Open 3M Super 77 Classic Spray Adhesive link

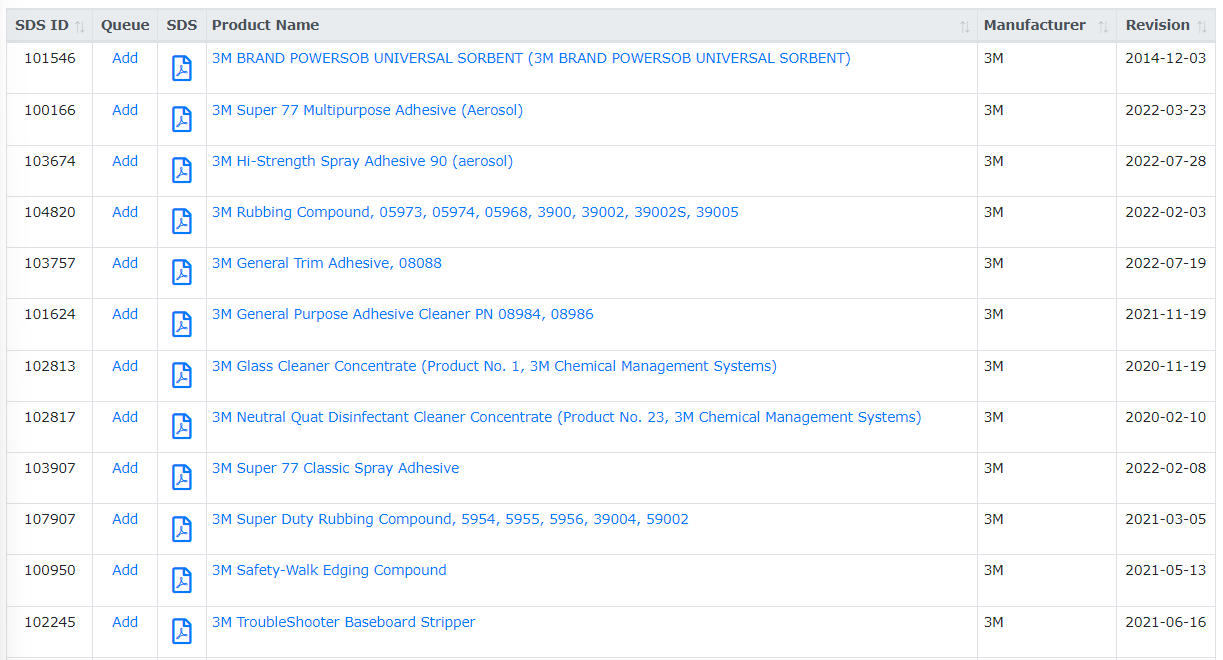tap(336, 468)
